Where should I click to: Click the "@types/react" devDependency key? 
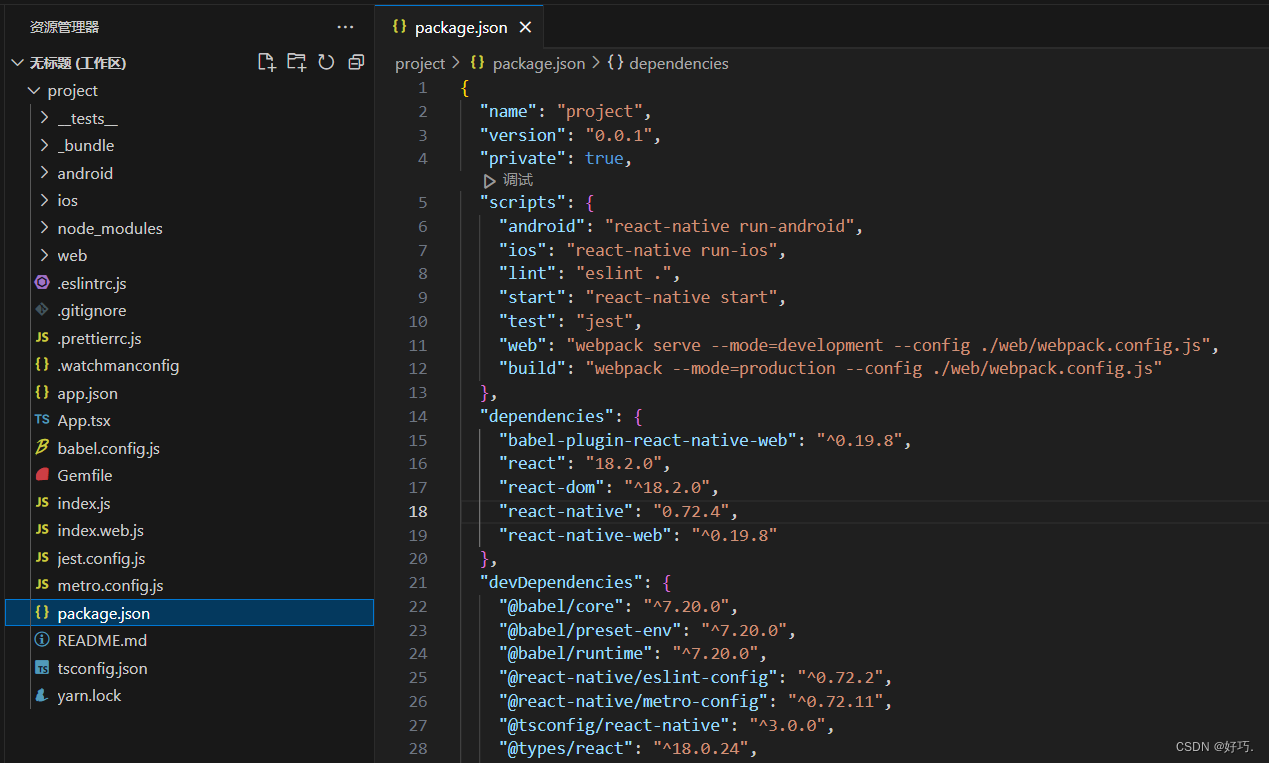(x=566, y=749)
